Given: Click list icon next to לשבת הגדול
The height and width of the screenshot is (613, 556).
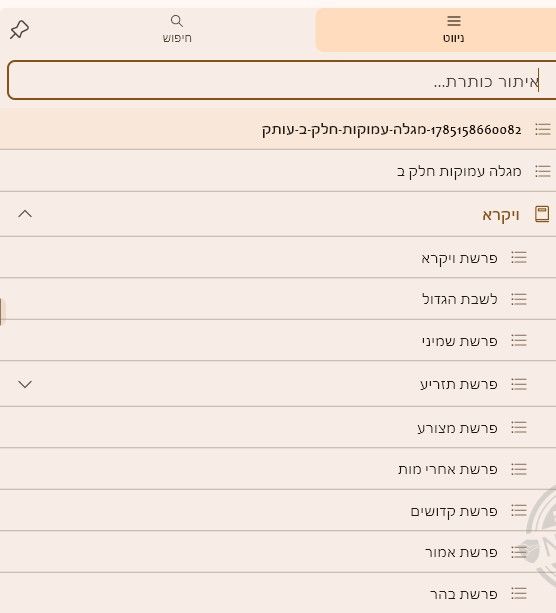Looking at the screenshot, I should [519, 299].
